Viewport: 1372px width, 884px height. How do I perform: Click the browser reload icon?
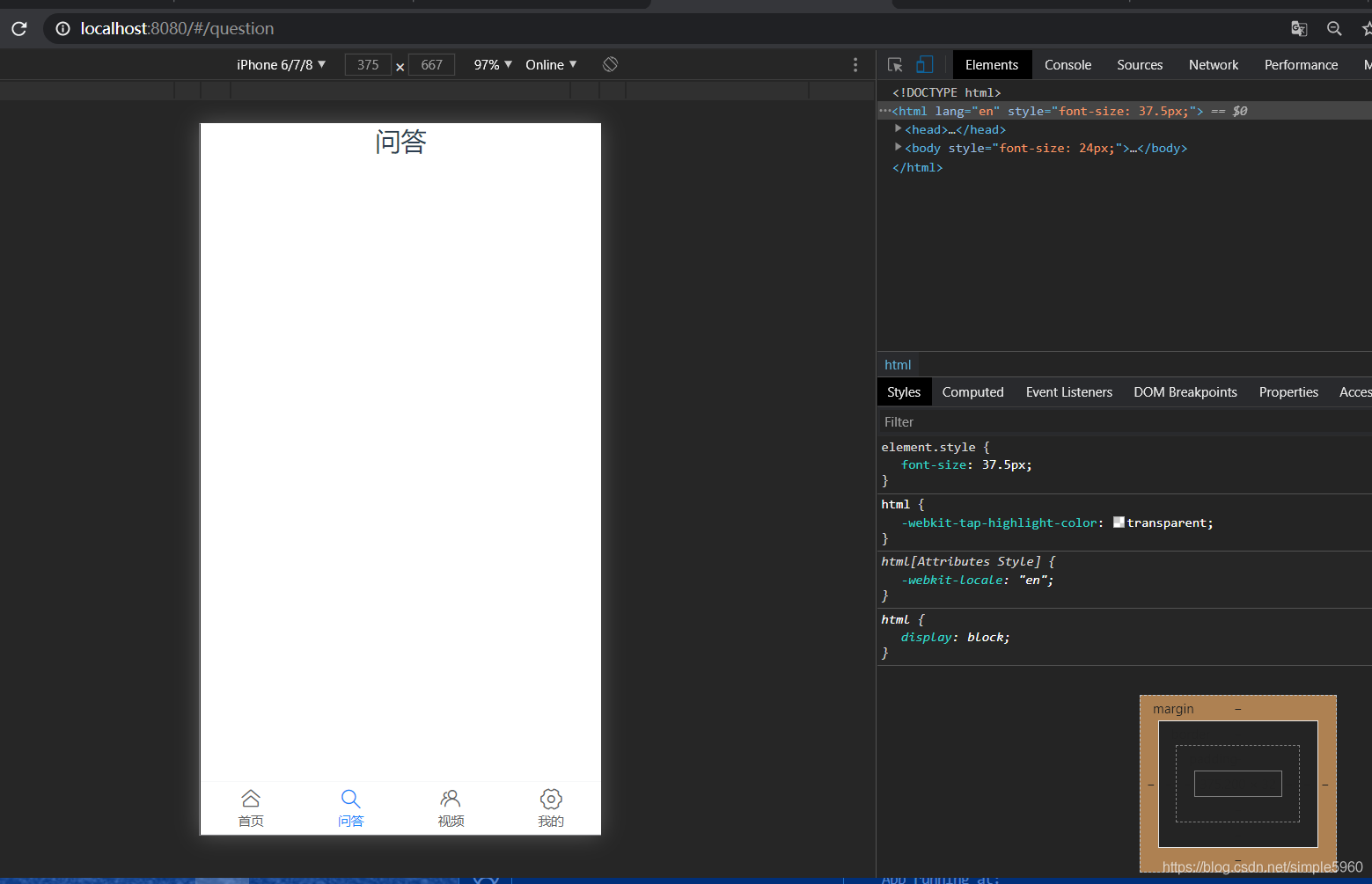tap(19, 29)
